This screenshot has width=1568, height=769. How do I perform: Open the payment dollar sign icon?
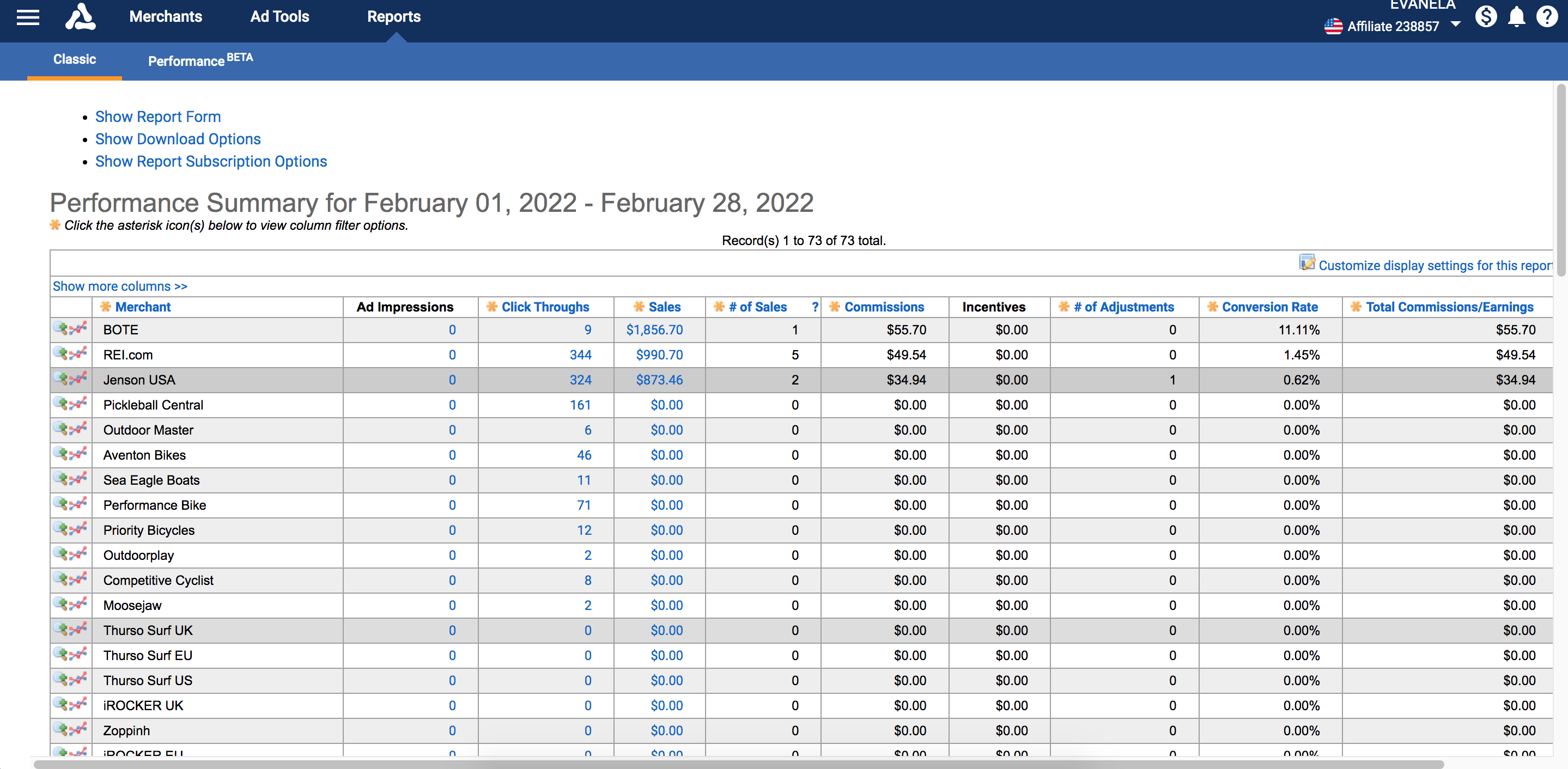coord(1486,16)
